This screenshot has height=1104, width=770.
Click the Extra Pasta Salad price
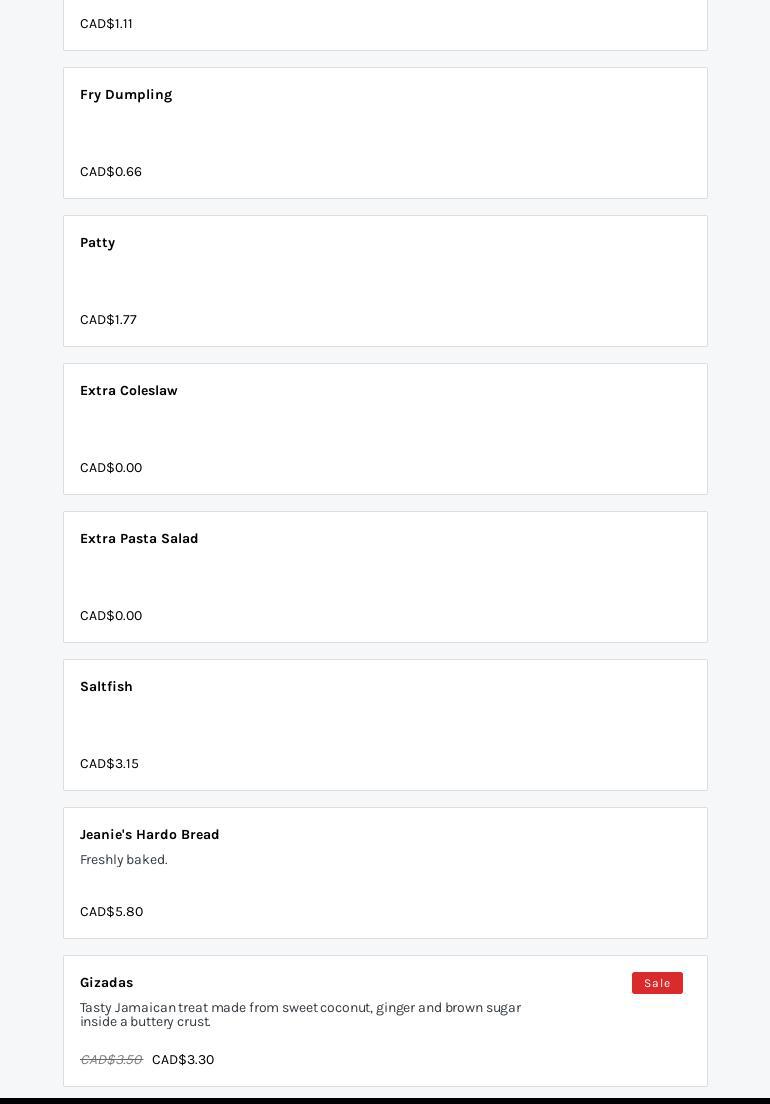point(111,616)
